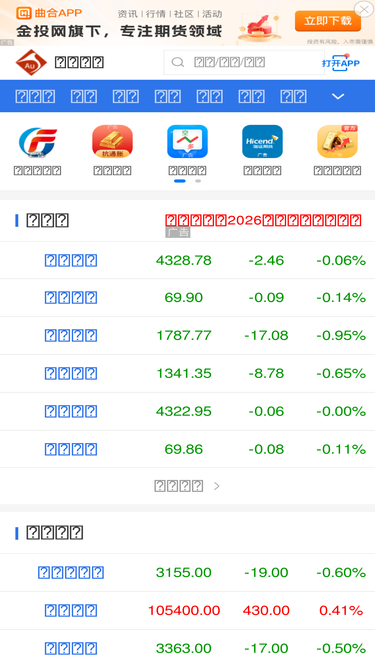Open the 打开APP icon beside the search box
375x667 pixels.
pyautogui.click(x=341, y=63)
